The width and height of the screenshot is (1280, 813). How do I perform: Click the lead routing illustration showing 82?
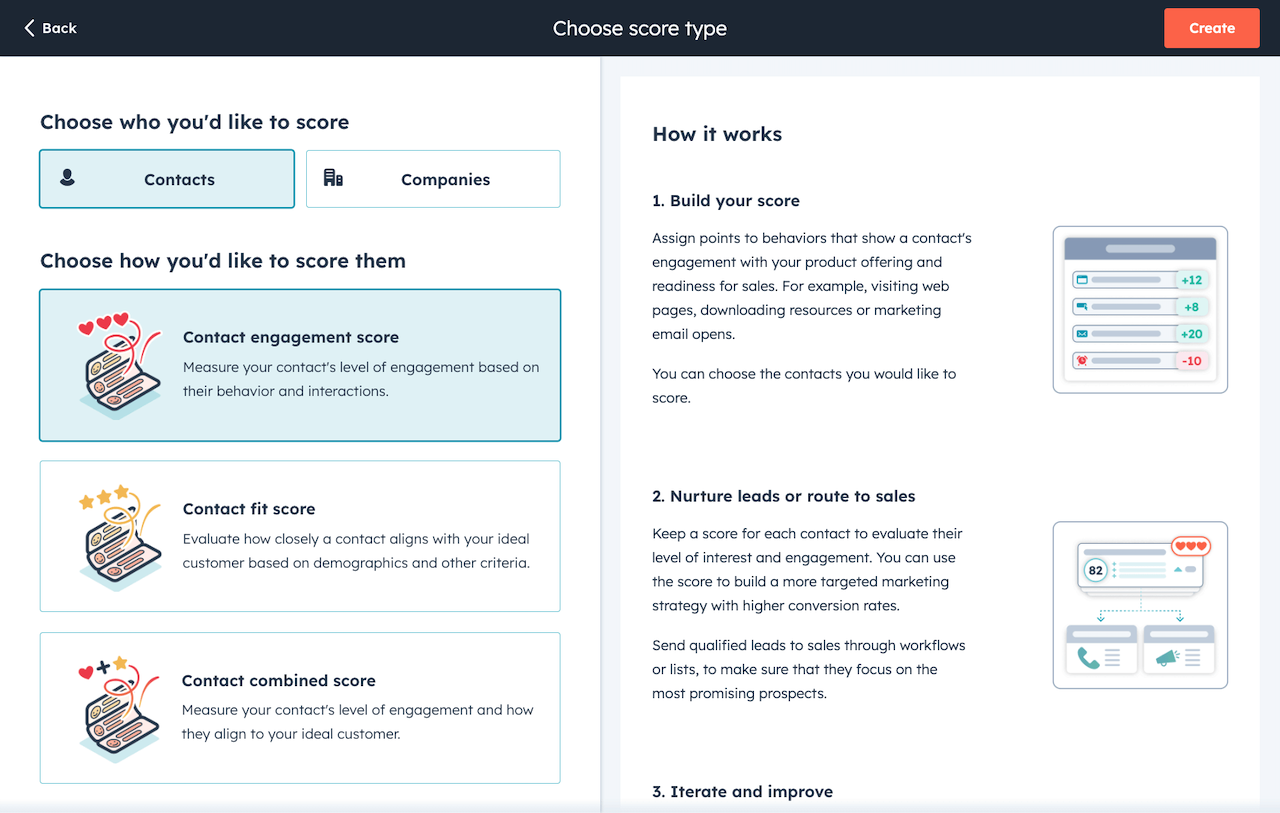coord(1140,605)
